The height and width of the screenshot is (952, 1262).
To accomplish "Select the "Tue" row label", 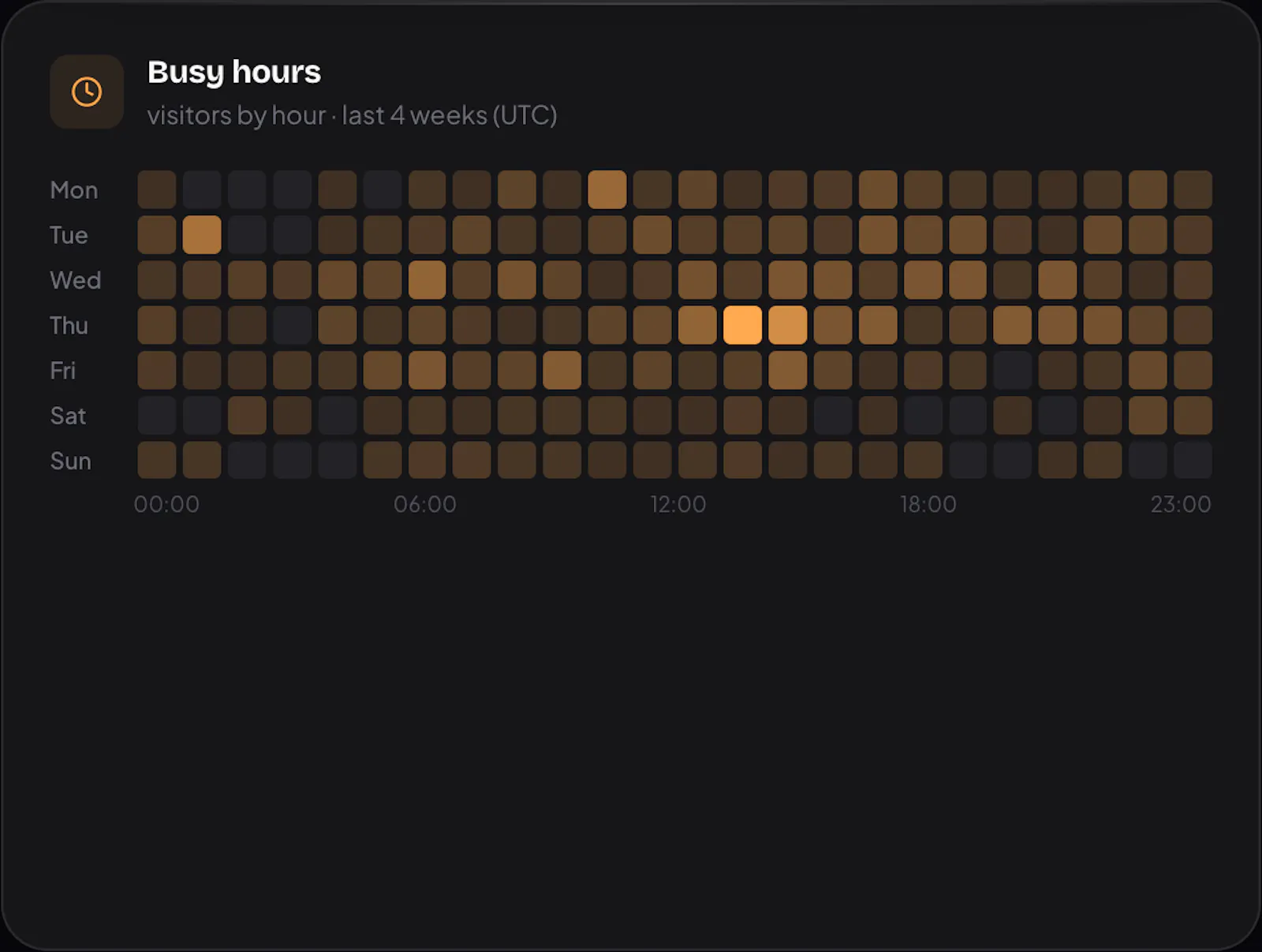I will tap(69, 235).
